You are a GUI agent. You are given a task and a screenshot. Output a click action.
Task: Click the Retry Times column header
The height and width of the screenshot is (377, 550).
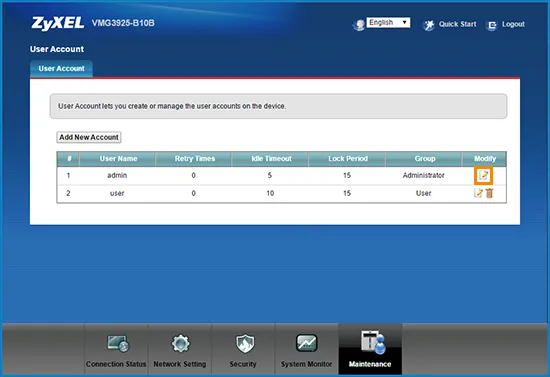194,159
